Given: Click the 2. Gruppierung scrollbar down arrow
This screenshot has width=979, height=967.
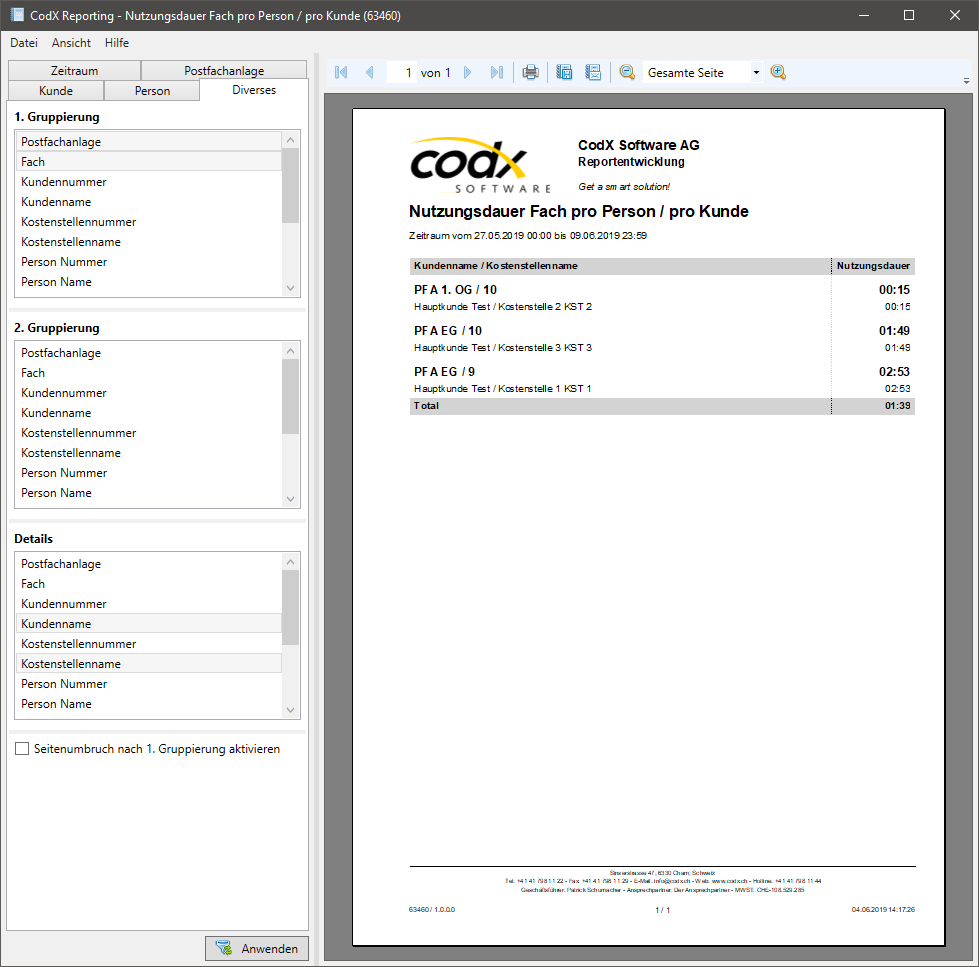Looking at the screenshot, I should 290,498.
